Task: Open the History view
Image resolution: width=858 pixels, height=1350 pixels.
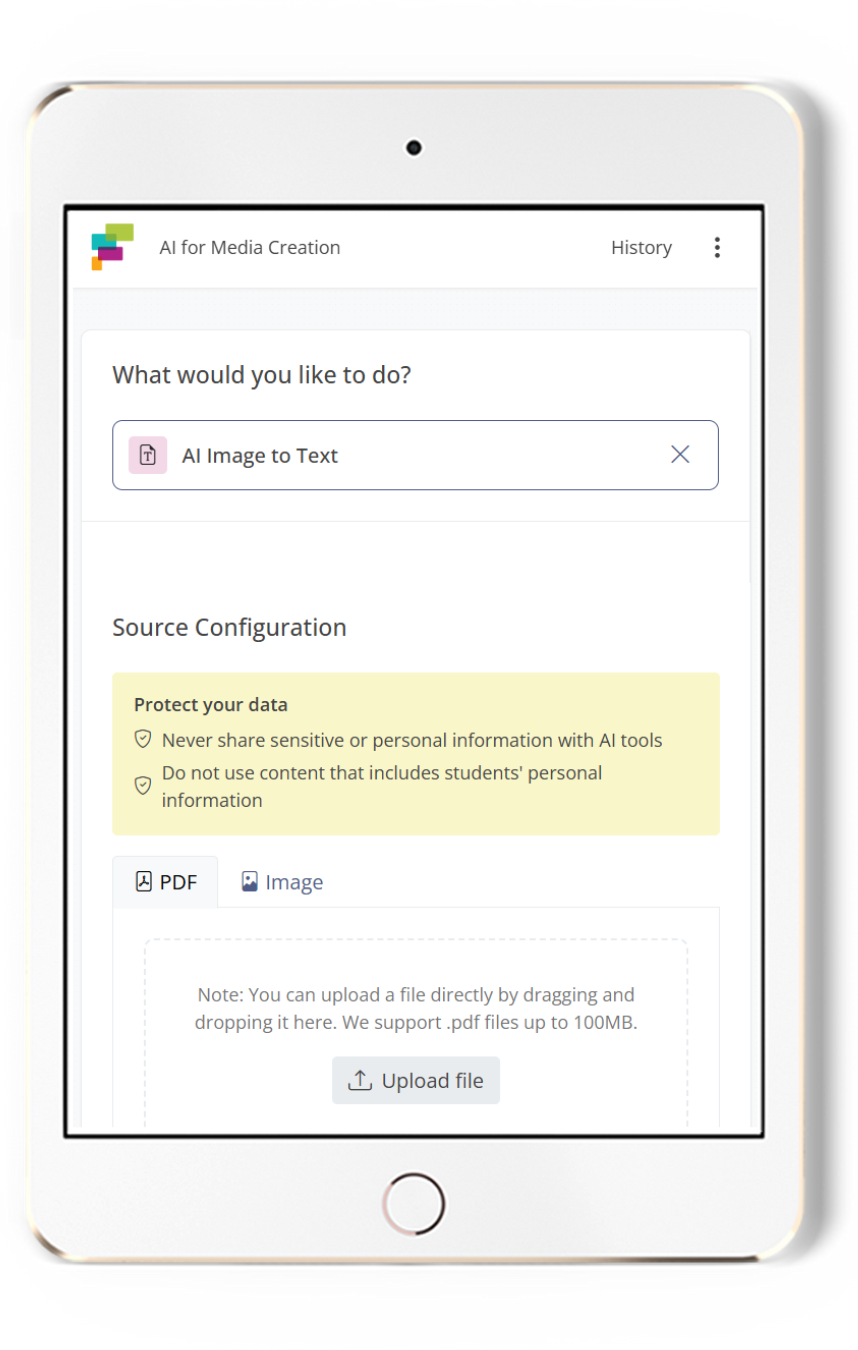Action: click(x=641, y=247)
